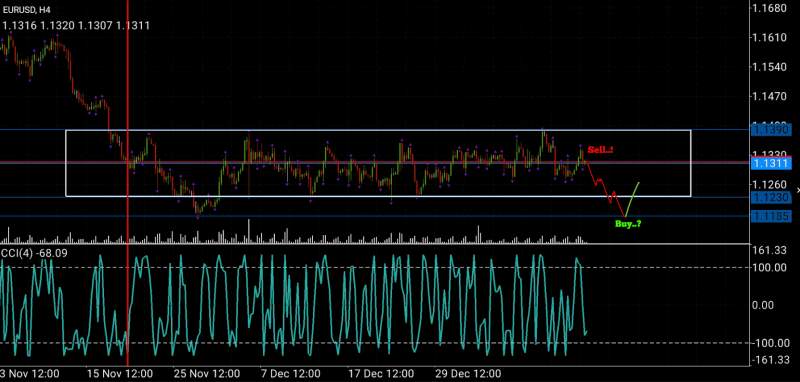Click the 1.1311 current price tag
Screen dimensions: 800x382
[x=772, y=164]
